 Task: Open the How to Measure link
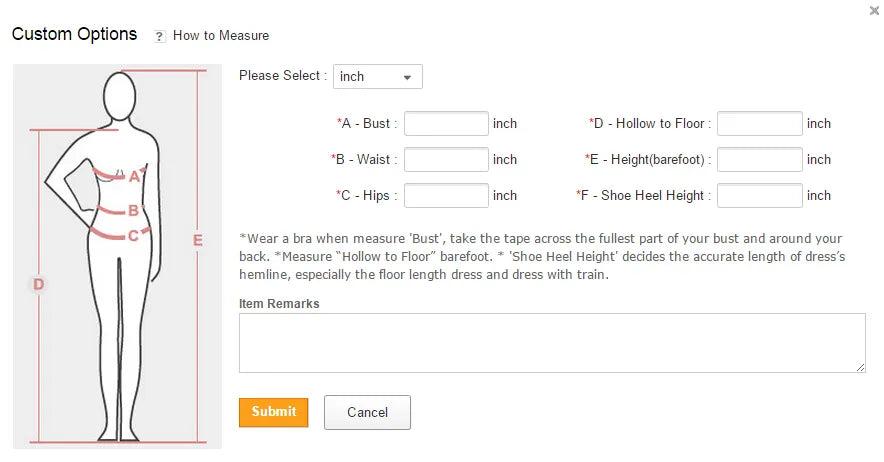tap(221, 36)
